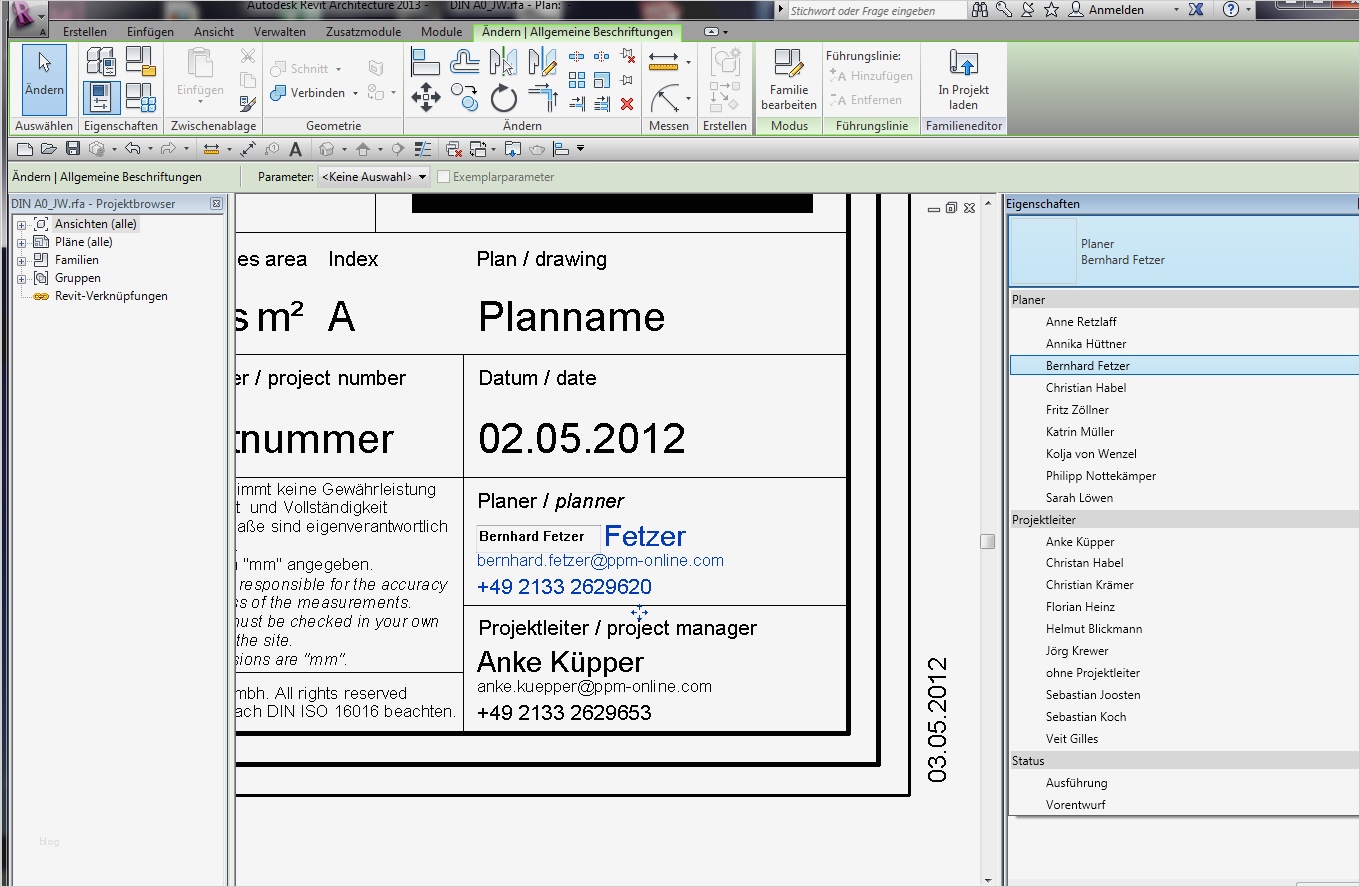Choose Christian Habel in Planer list

click(x=1086, y=388)
